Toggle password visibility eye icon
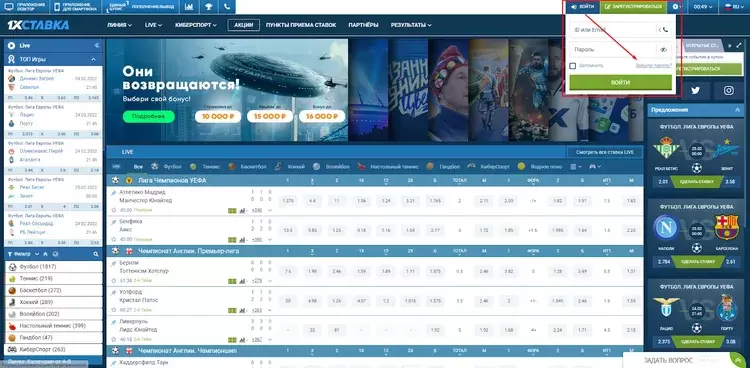 pos(663,49)
